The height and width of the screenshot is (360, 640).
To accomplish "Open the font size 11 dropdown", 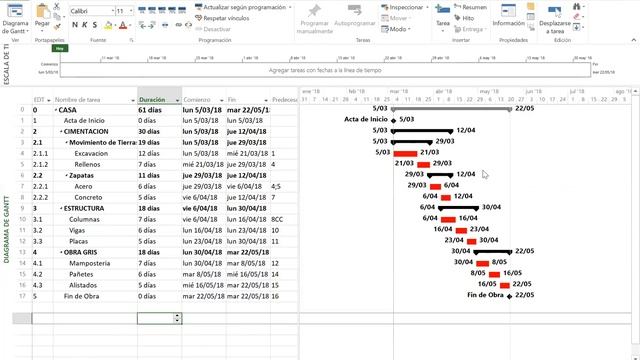I will click(131, 11).
